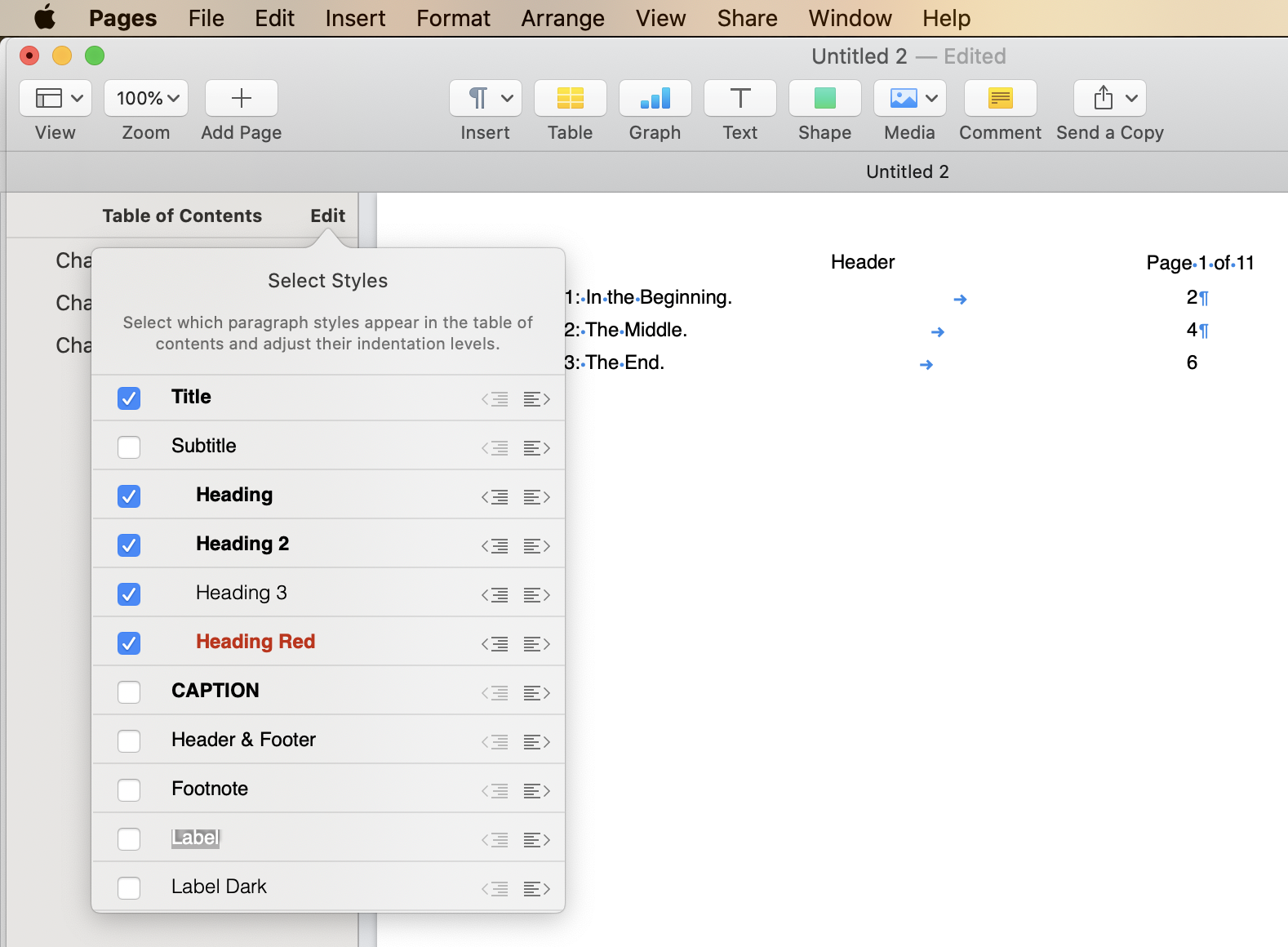
Task: Enable the Header & Footer checkbox
Action: 129,741
